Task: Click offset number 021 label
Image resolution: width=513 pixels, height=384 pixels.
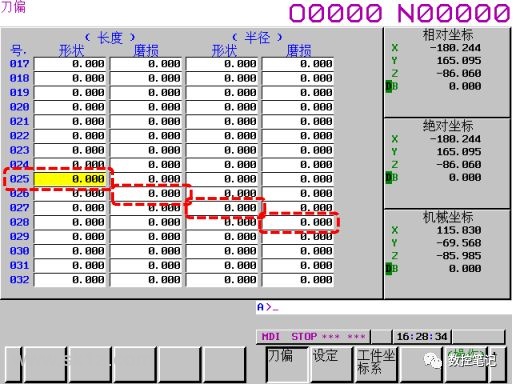Action: [20, 121]
